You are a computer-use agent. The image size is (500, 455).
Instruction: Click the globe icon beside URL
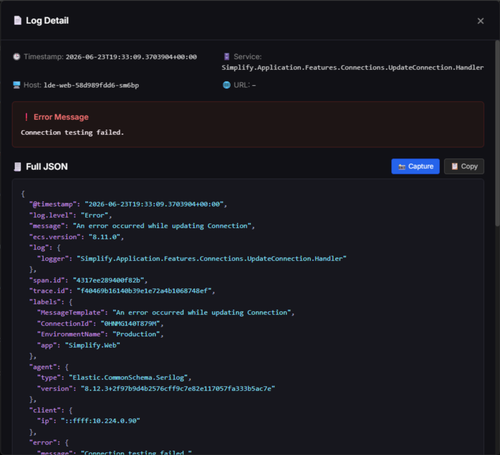227,85
